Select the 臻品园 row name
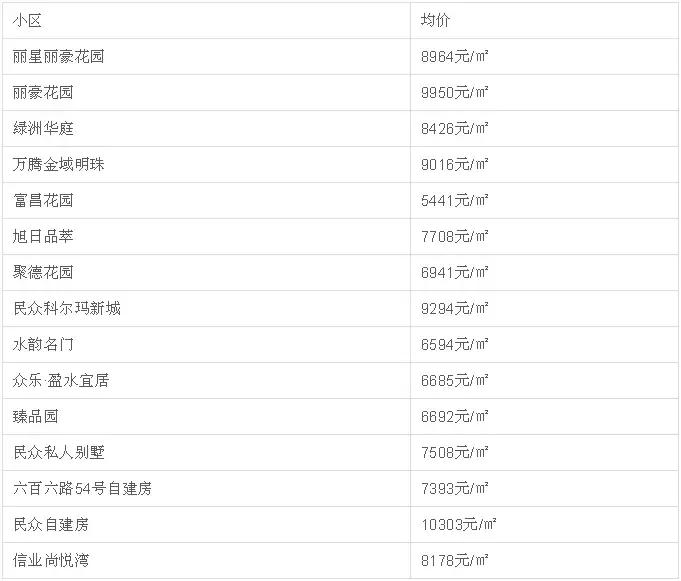The image size is (681, 581). pyautogui.click(x=36, y=417)
